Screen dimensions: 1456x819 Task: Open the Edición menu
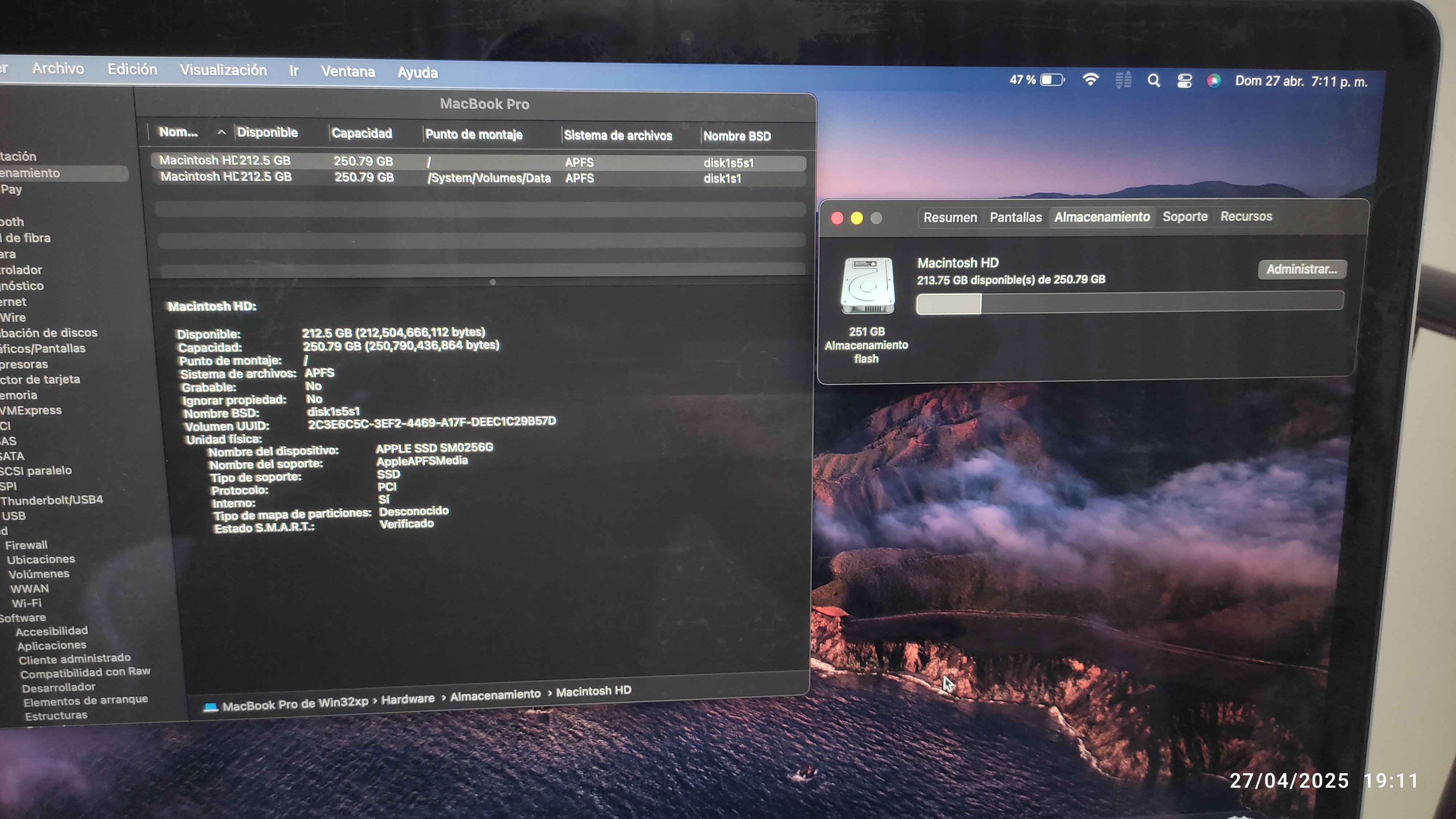coord(132,70)
